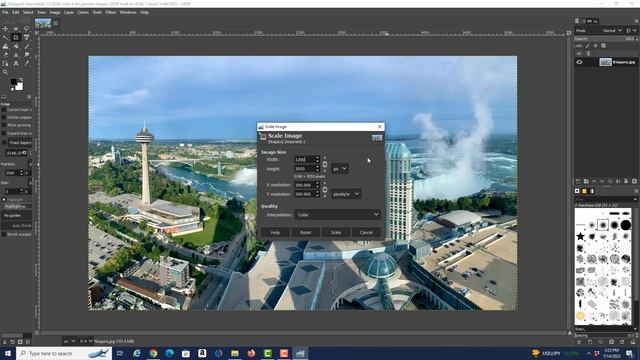Image resolution: width=640 pixels, height=360 pixels.
Task: Delete the layer via Layers panel icon
Action: [x=634, y=181]
